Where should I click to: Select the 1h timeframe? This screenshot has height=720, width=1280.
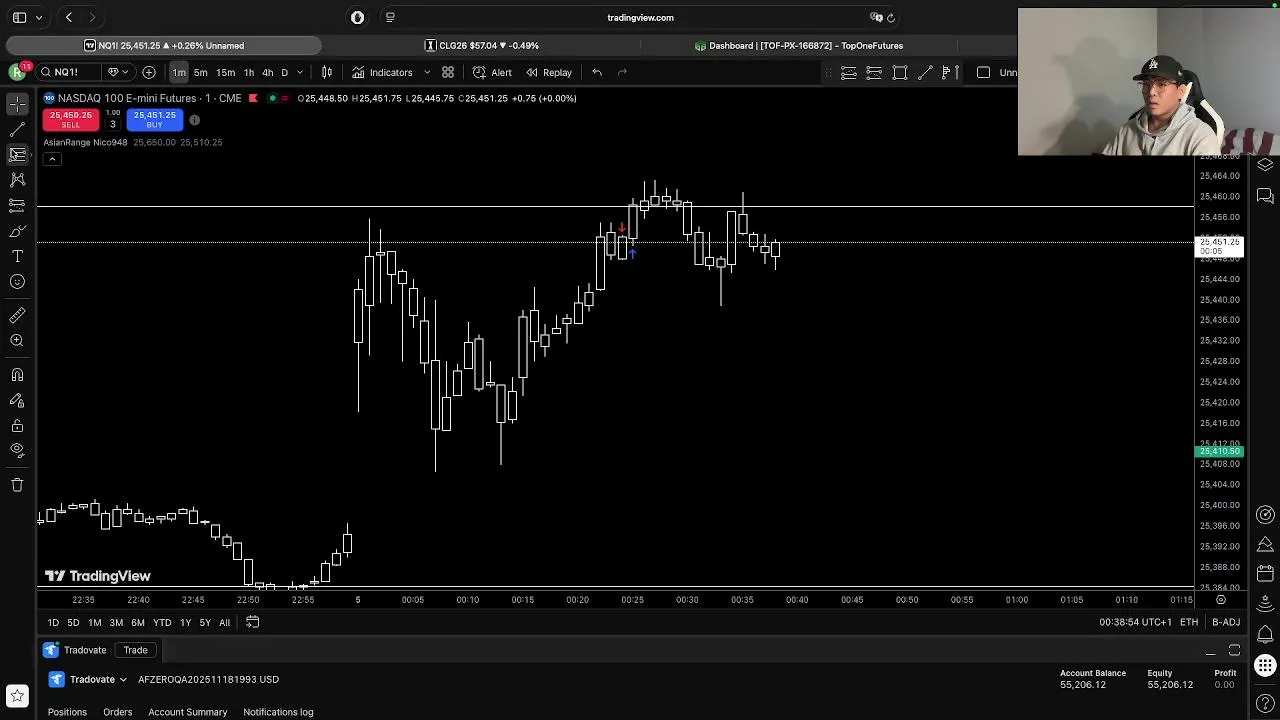tap(249, 72)
